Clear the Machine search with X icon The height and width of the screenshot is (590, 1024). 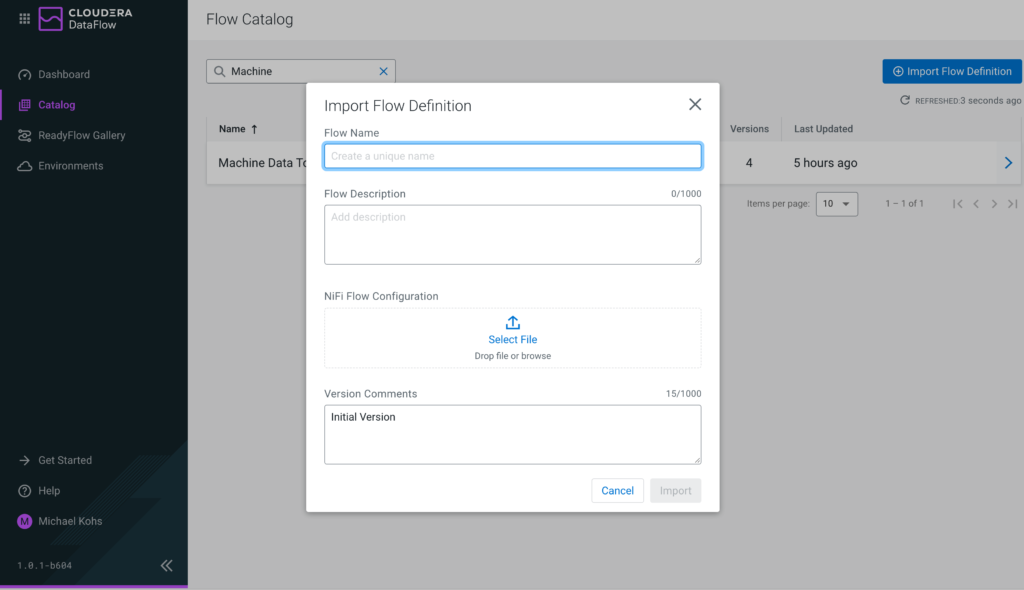point(383,71)
